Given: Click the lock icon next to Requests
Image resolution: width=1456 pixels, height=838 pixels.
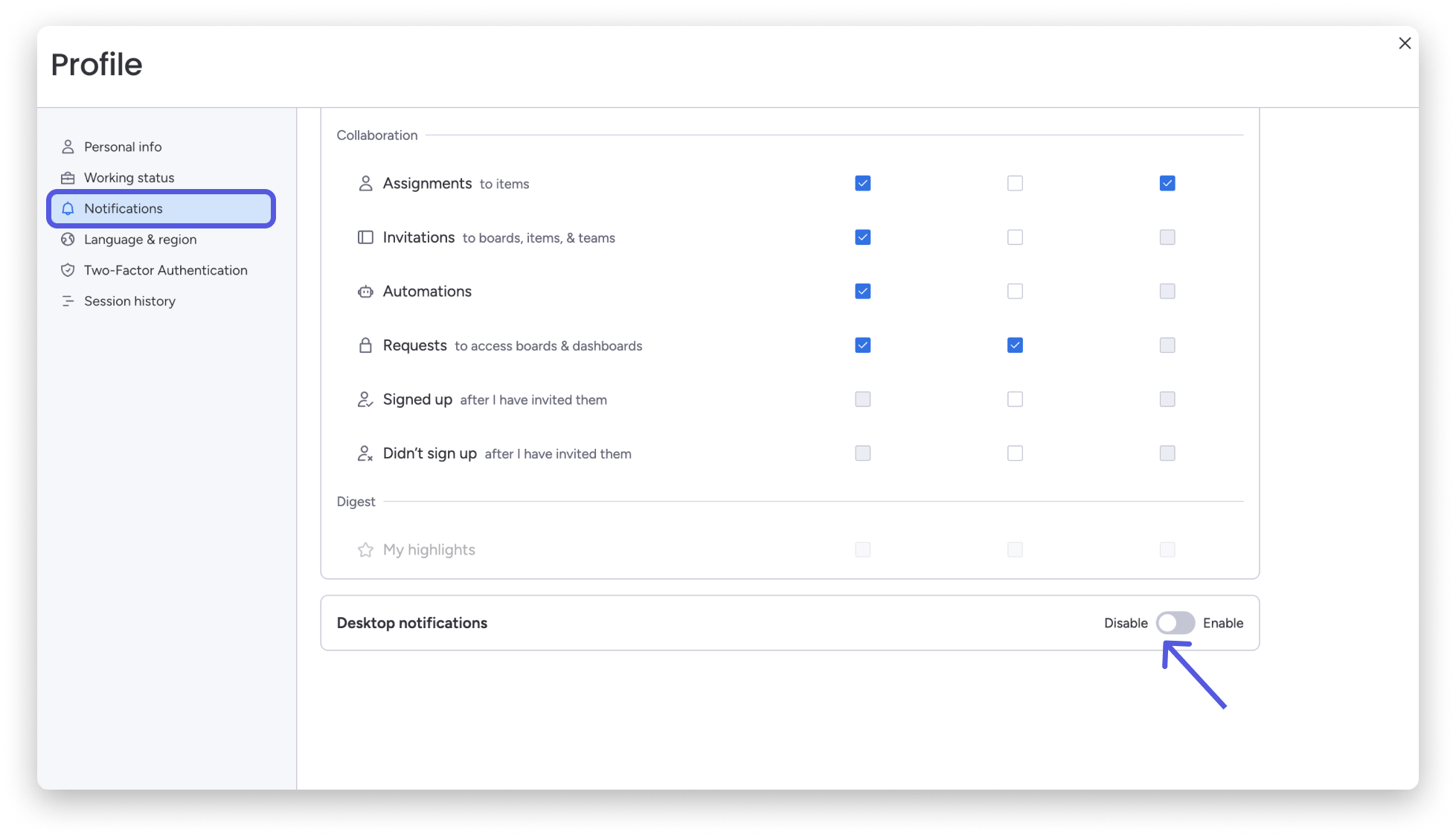Looking at the screenshot, I should pos(365,345).
